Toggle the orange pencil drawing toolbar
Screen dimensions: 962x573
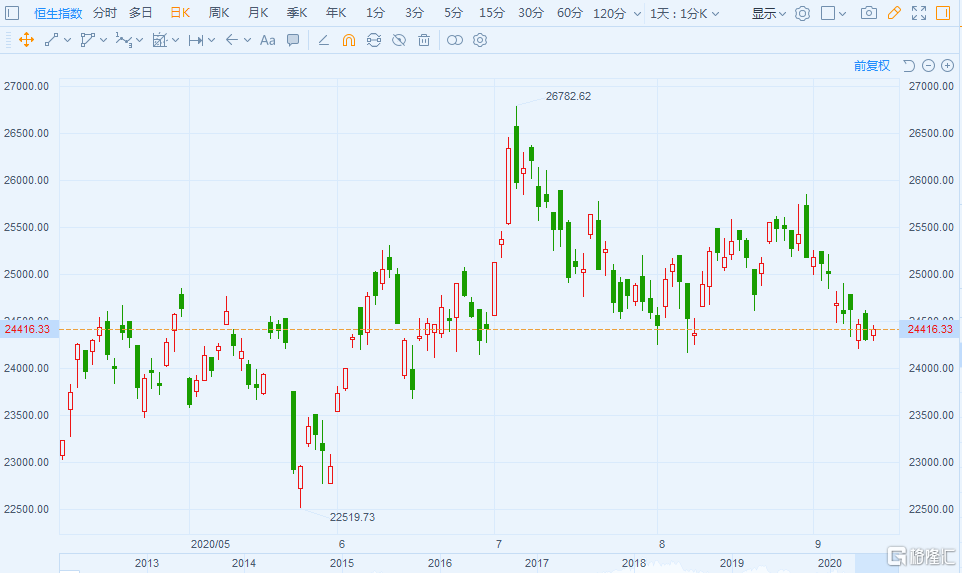point(894,13)
